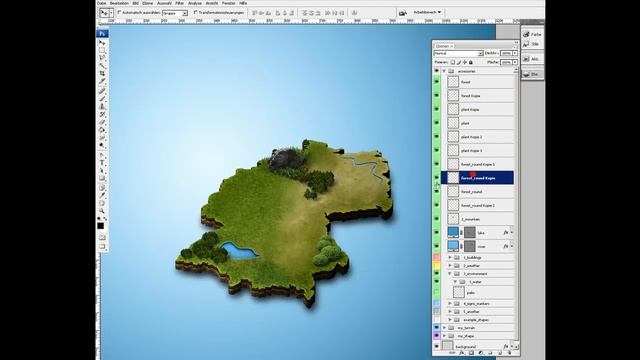Select the Rectangular Marquee tool
This screenshot has width=640, height=360.
coord(102,50)
